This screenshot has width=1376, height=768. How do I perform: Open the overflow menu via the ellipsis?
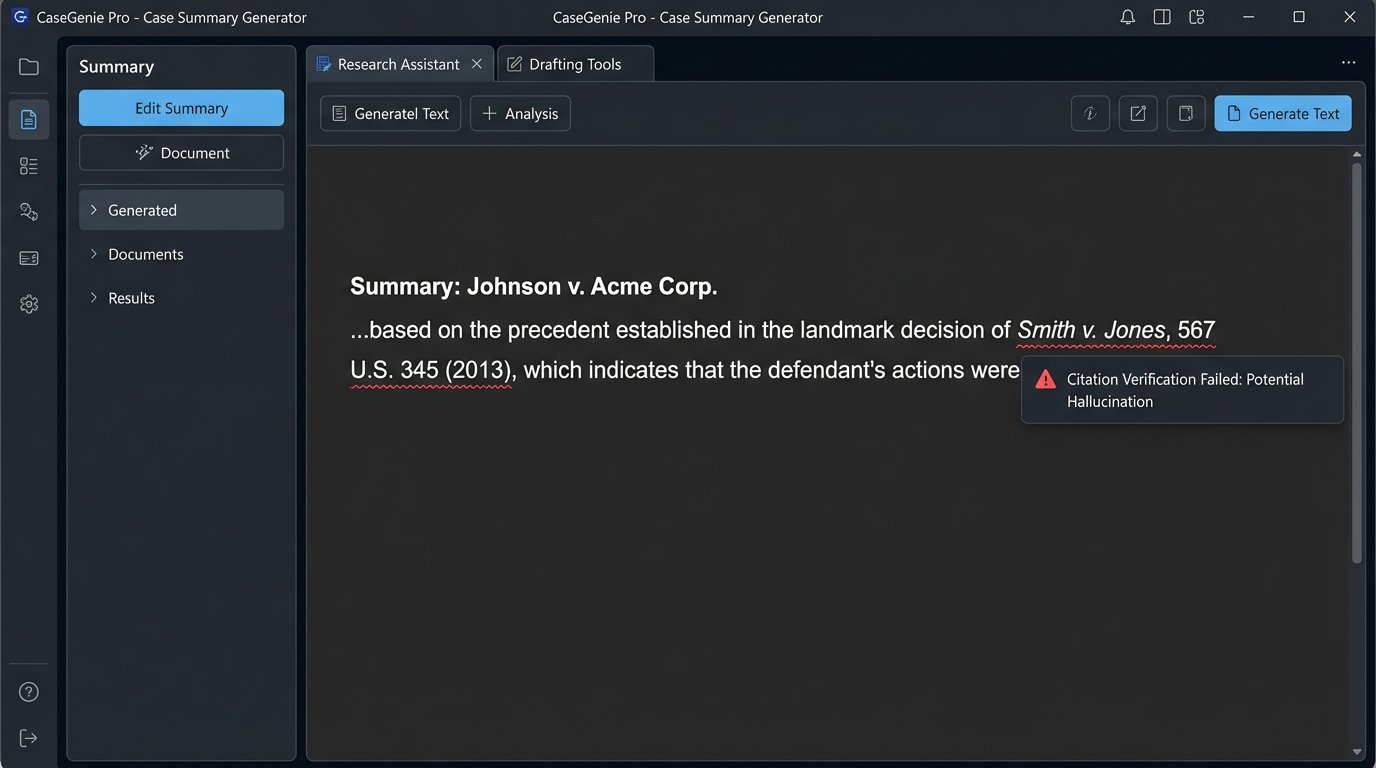(x=1348, y=62)
